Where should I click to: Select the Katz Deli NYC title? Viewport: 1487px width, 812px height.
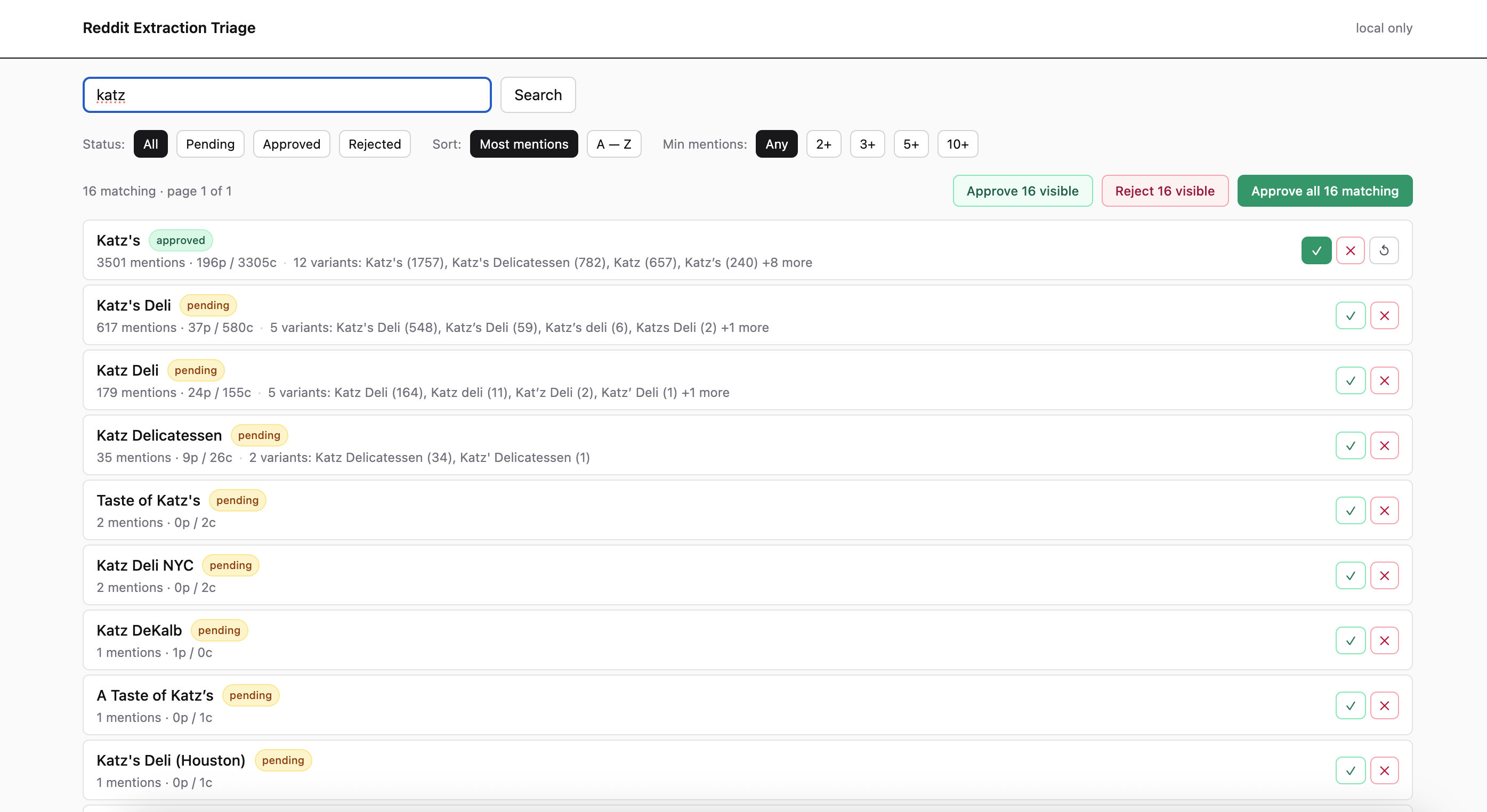145,565
